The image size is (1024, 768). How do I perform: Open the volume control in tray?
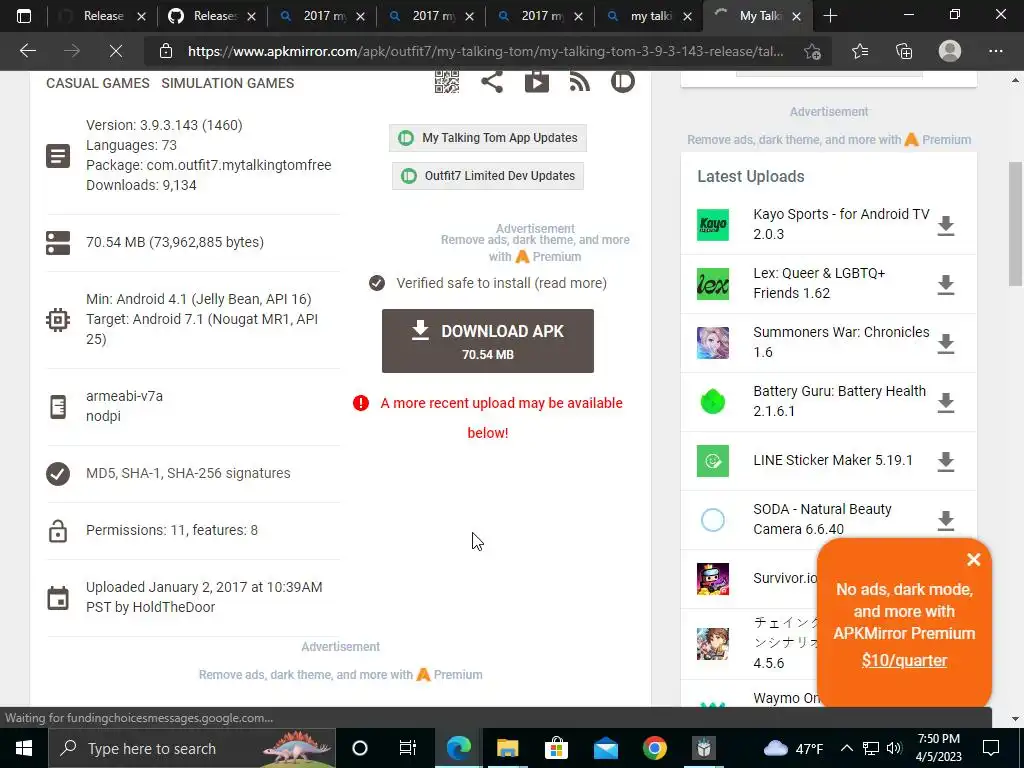click(x=894, y=748)
